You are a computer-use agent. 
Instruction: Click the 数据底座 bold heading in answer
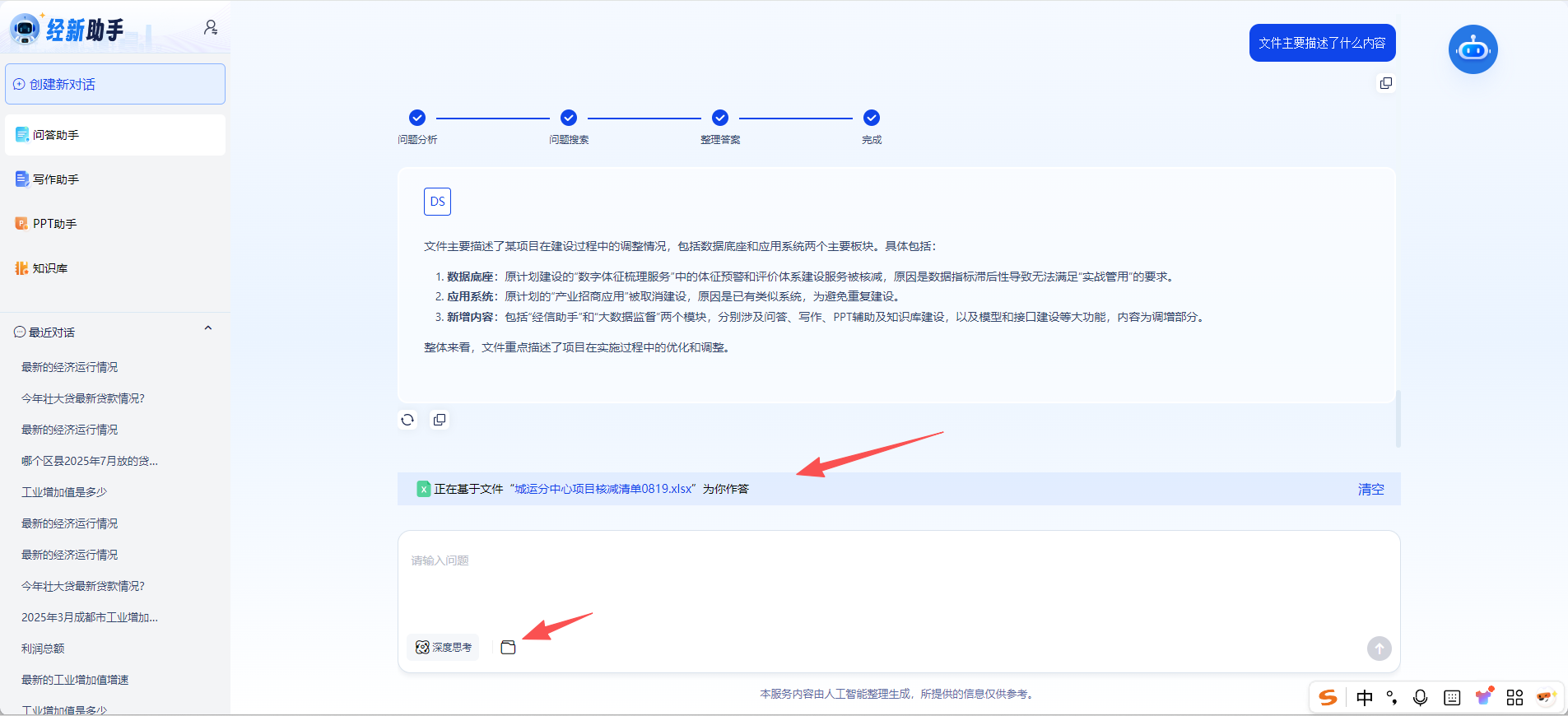(x=470, y=277)
